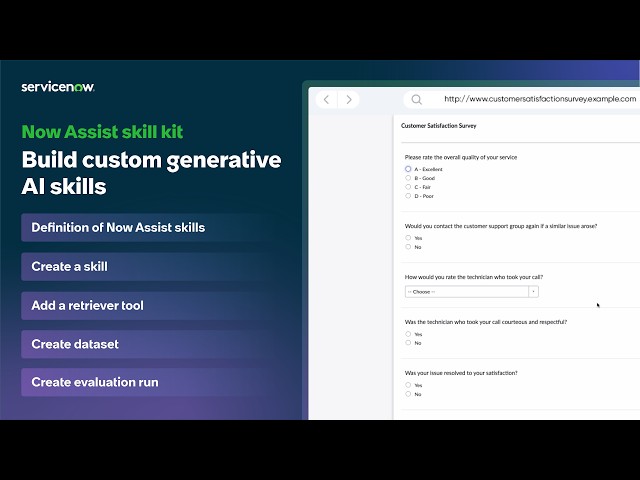Open the technician rating '-- Choose --' dropdown
Viewport: 640px width, 480px height.
[471, 291]
